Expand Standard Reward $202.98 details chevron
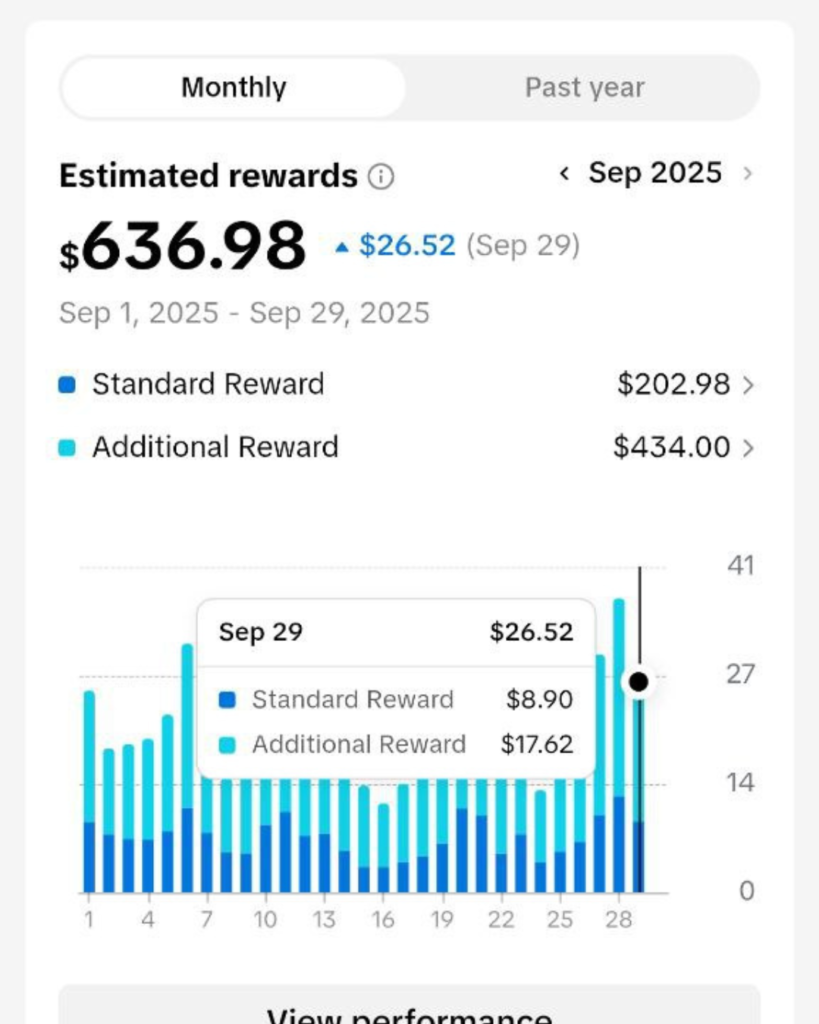The width and height of the screenshot is (819, 1024). tap(747, 385)
